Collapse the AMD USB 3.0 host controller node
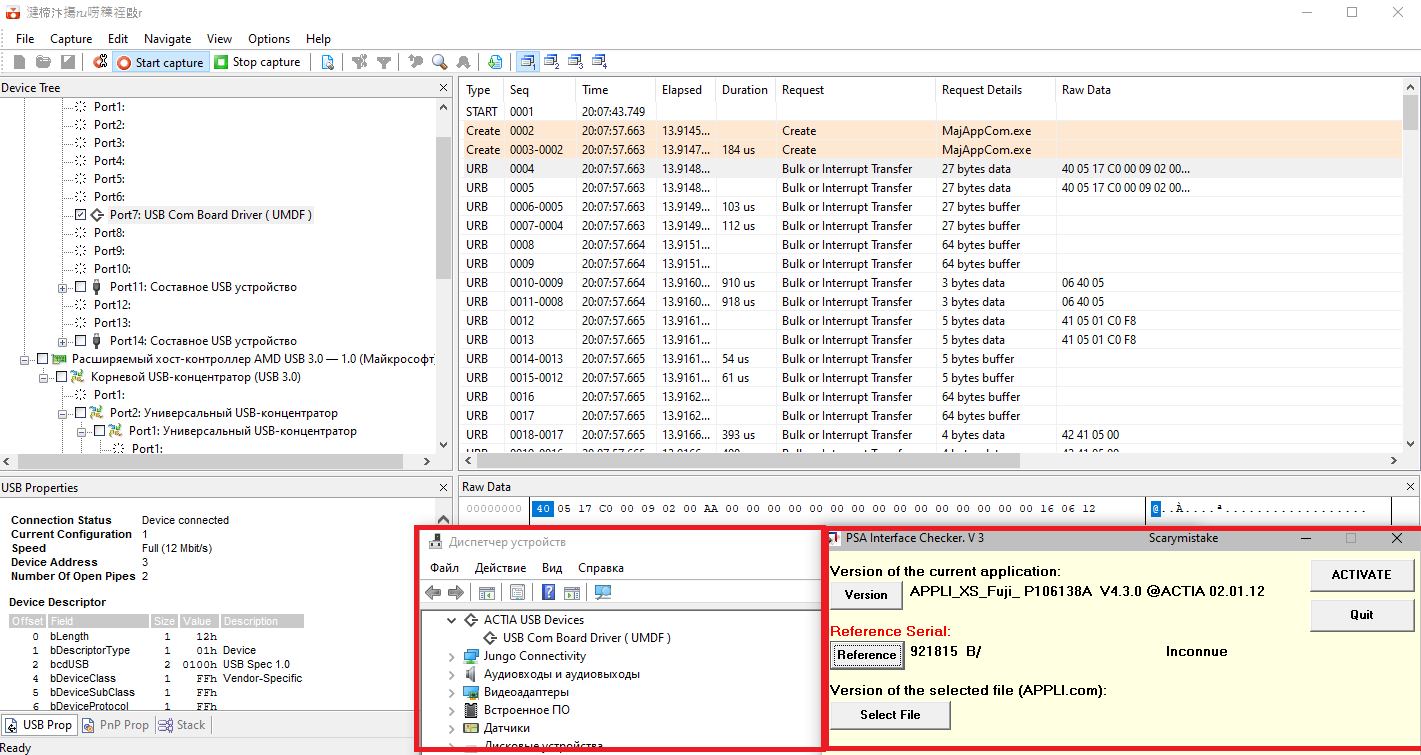1421x755 pixels. point(24,360)
